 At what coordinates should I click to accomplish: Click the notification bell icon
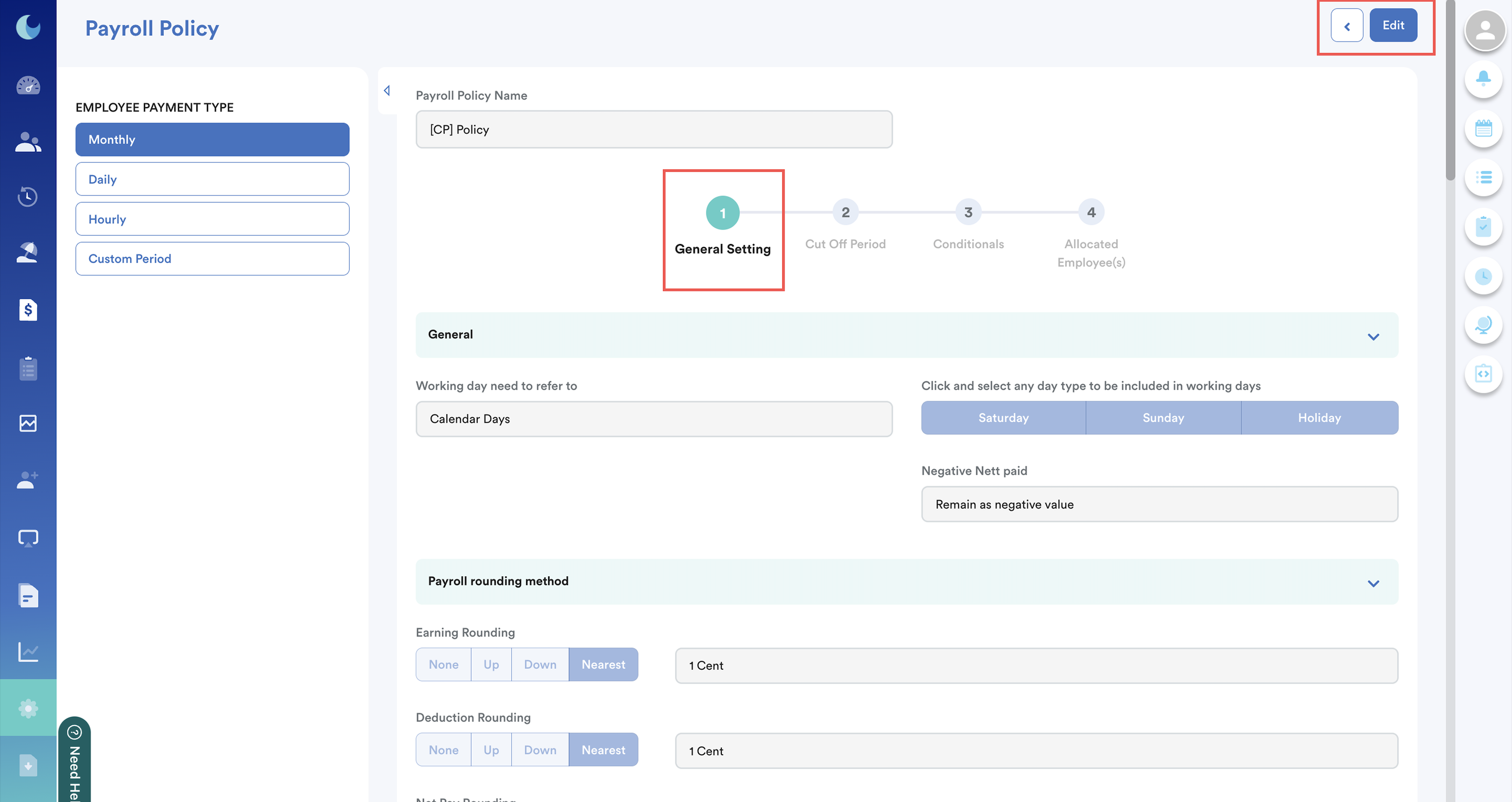[1483, 78]
